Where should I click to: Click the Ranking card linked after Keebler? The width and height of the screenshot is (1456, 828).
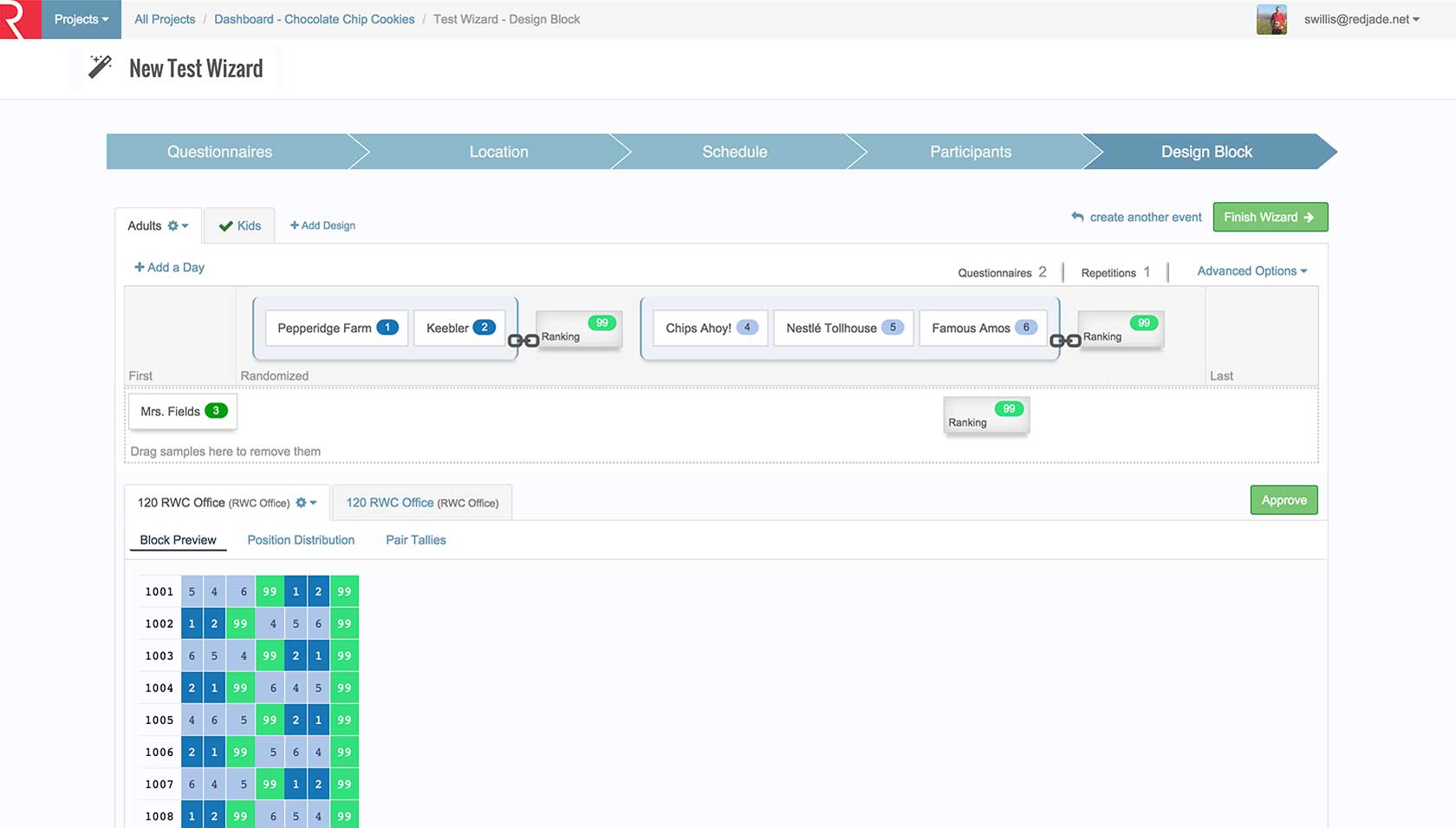tap(579, 329)
